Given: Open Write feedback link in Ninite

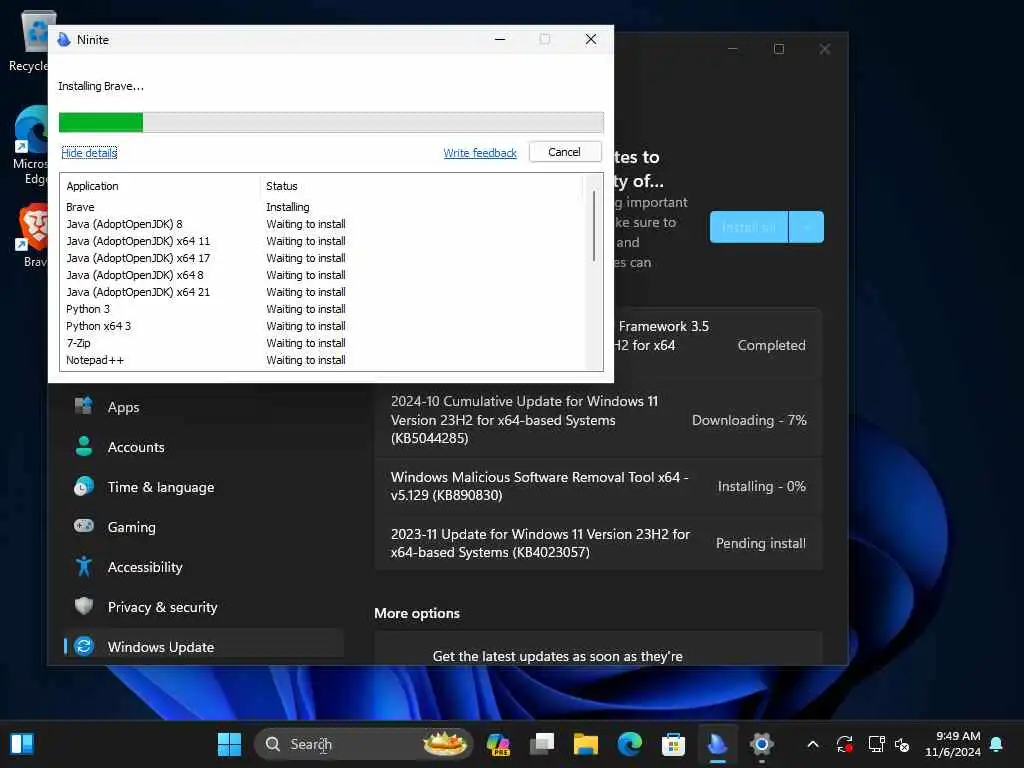Looking at the screenshot, I should point(480,153).
